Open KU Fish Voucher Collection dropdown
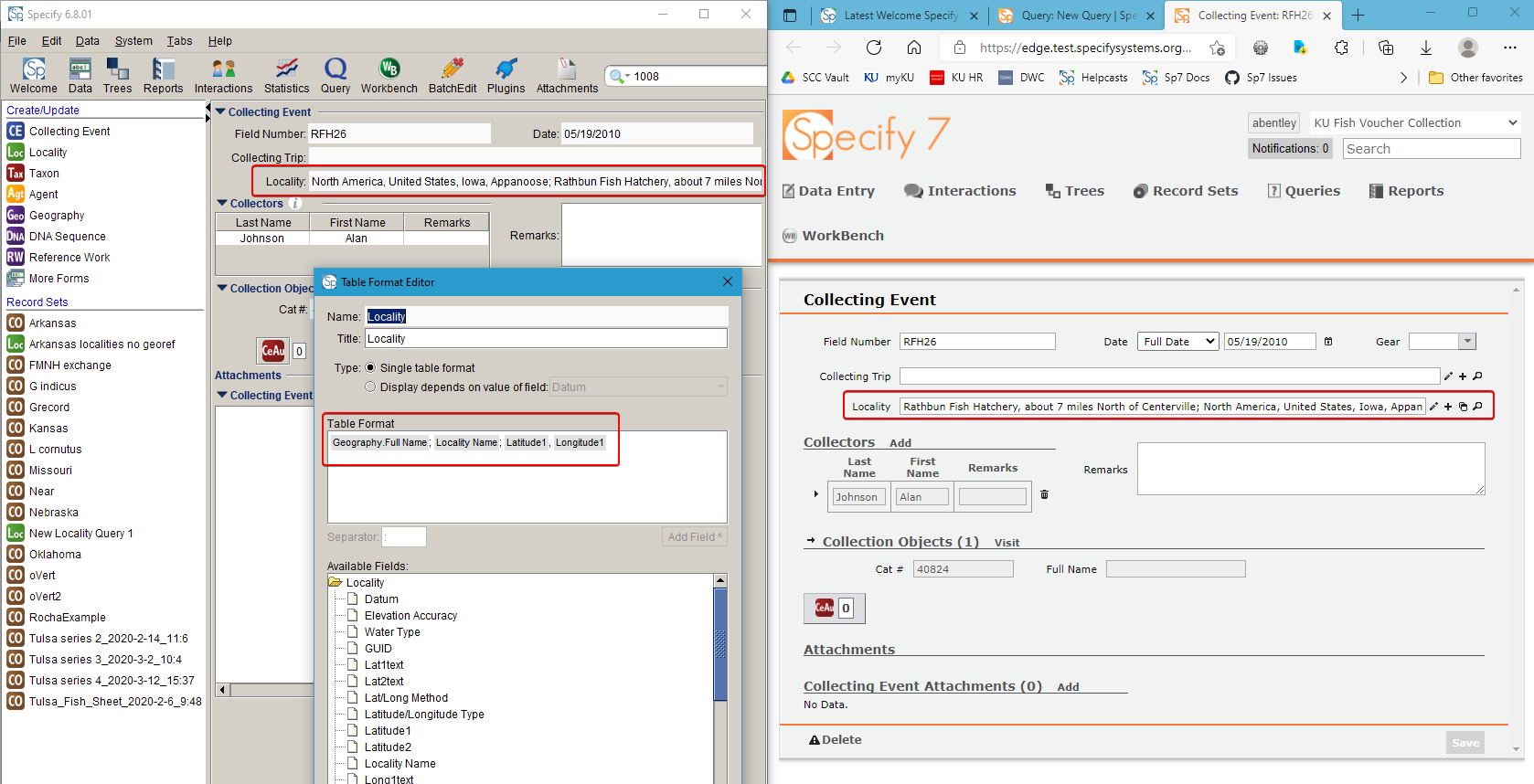This screenshot has width=1534, height=784. point(1414,122)
